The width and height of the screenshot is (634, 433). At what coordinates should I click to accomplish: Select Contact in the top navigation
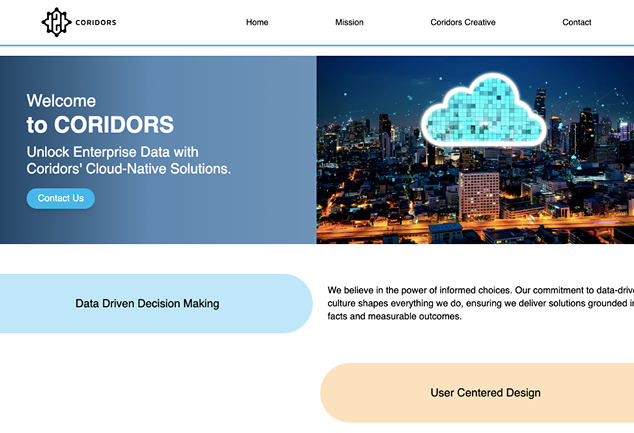(x=576, y=22)
